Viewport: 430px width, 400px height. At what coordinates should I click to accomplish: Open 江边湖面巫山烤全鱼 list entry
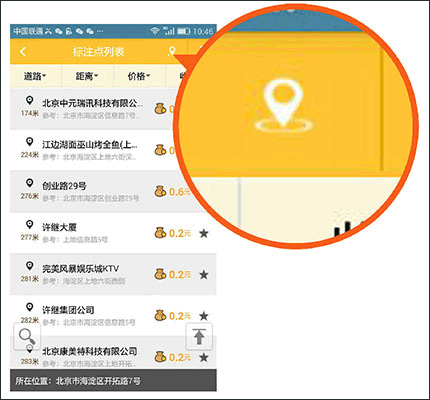[x=93, y=150]
